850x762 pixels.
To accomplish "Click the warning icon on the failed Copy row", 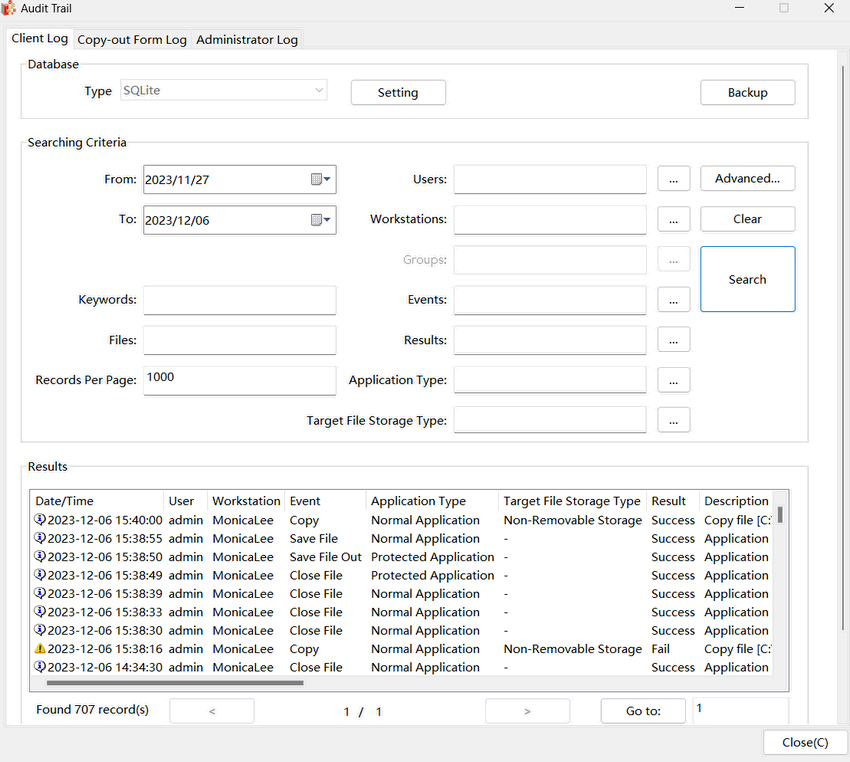I will pos(40,649).
